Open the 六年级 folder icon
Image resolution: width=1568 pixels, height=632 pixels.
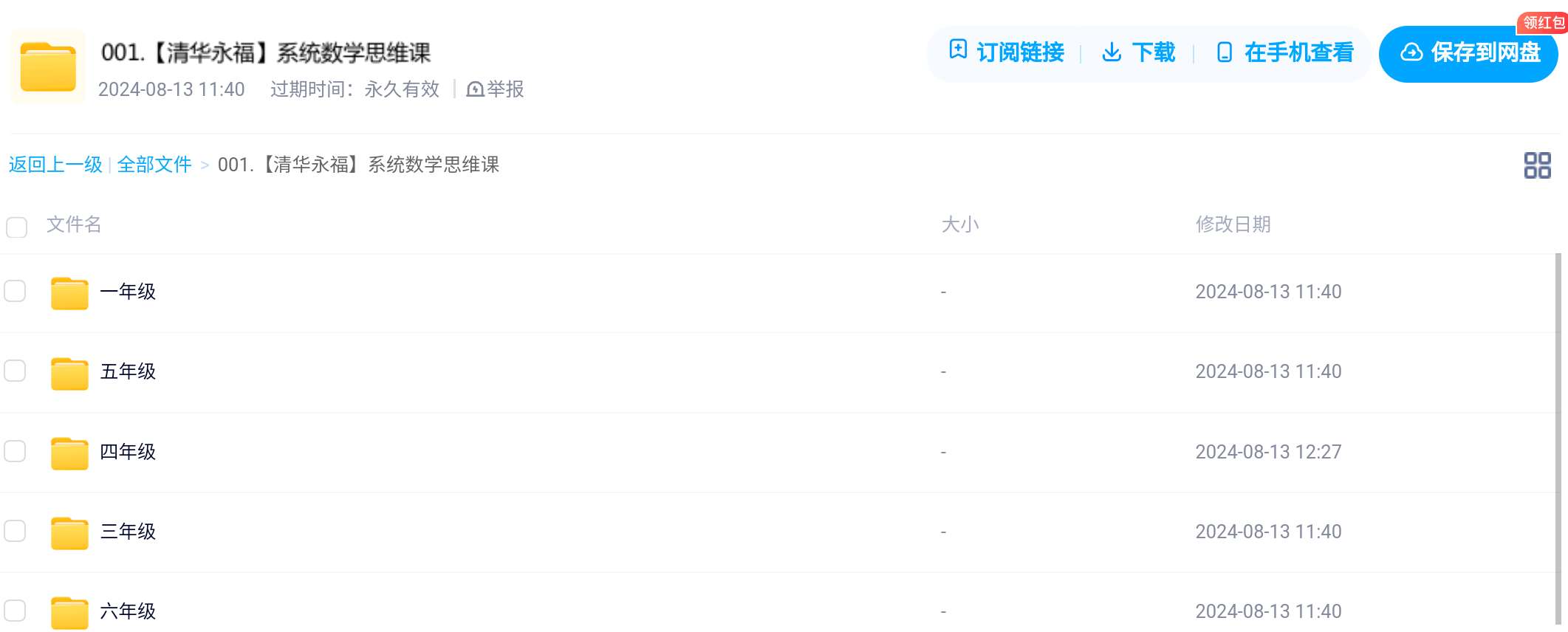coord(69,612)
